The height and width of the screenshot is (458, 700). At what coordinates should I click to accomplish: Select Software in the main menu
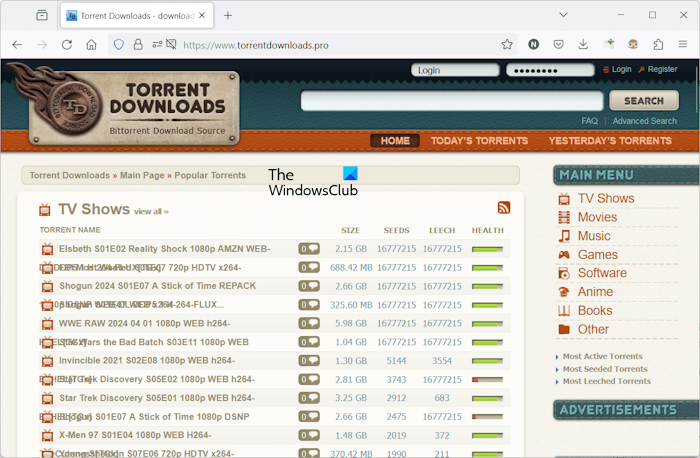602,273
